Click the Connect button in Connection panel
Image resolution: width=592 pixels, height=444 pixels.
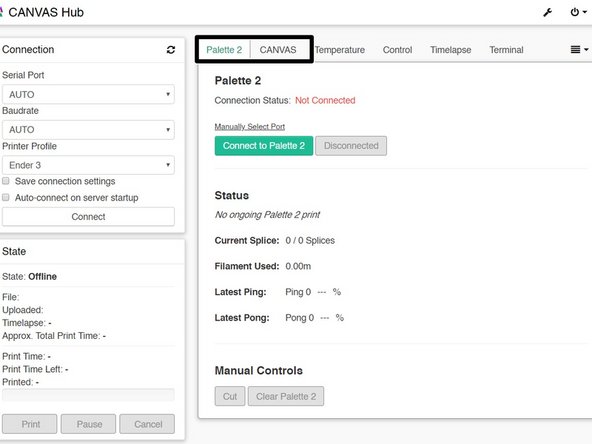(88, 217)
